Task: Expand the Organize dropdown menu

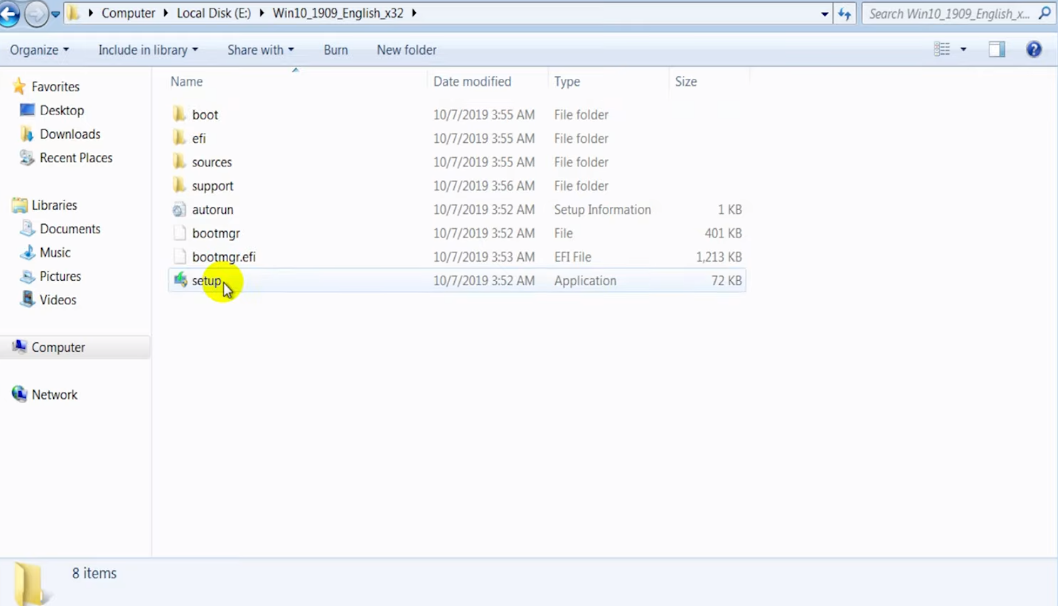Action: click(x=39, y=50)
